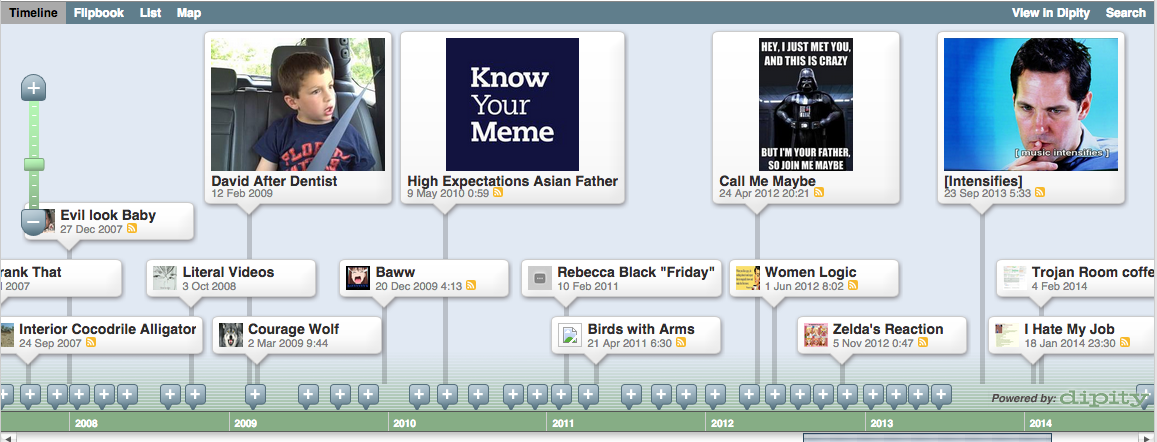Open the Courage Wolf event
Viewport: 1157px width, 442px height.
[294, 329]
